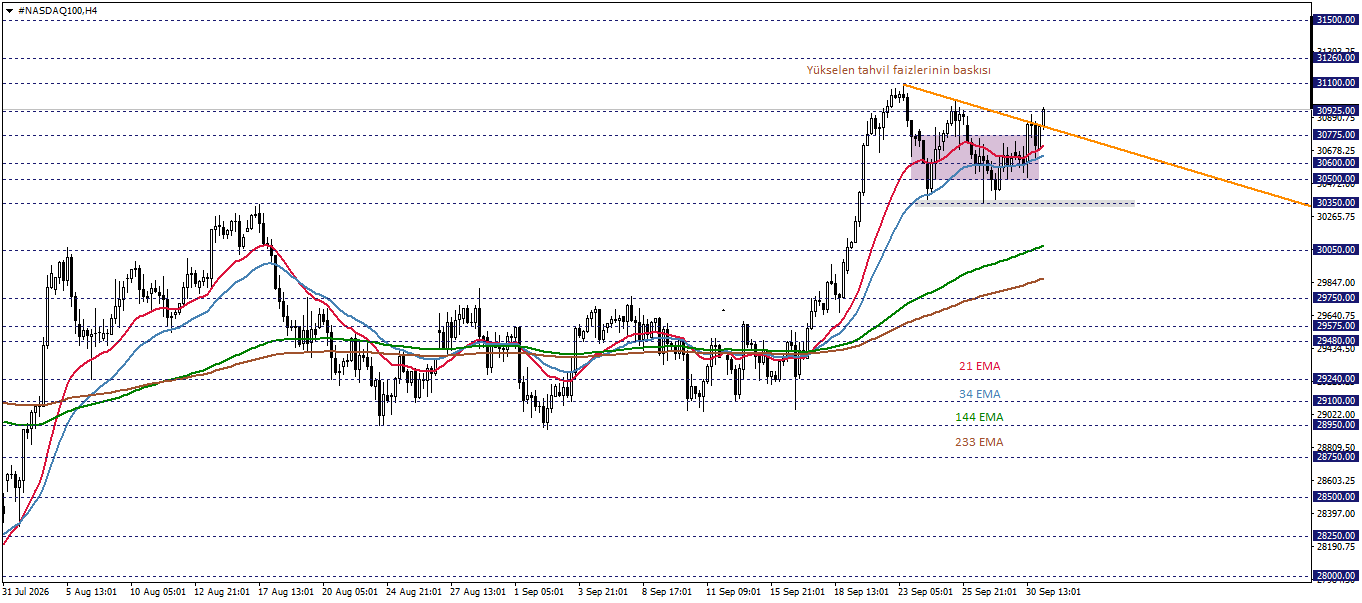Viewport: 1362px width, 603px height.
Task: Select the 144 EMA legend label
Action: click(x=979, y=417)
